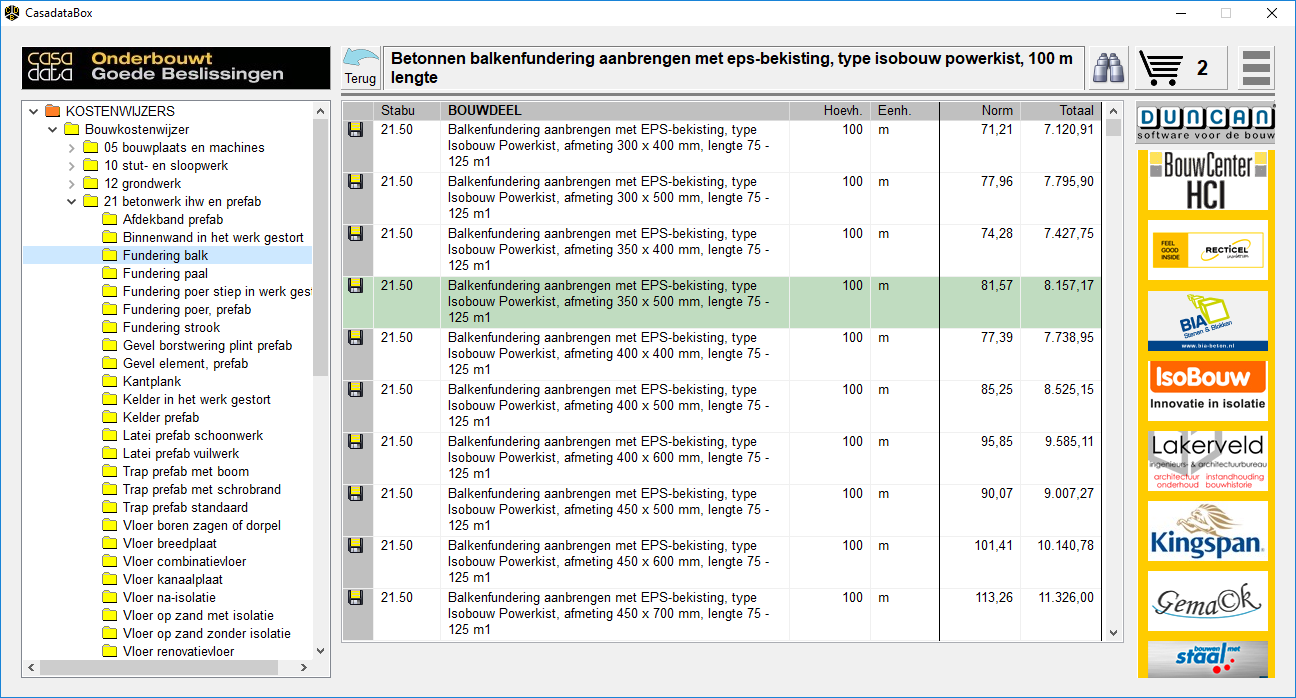Click the Terug back arrow button
Viewport: 1296px width, 698px height.
(361, 67)
